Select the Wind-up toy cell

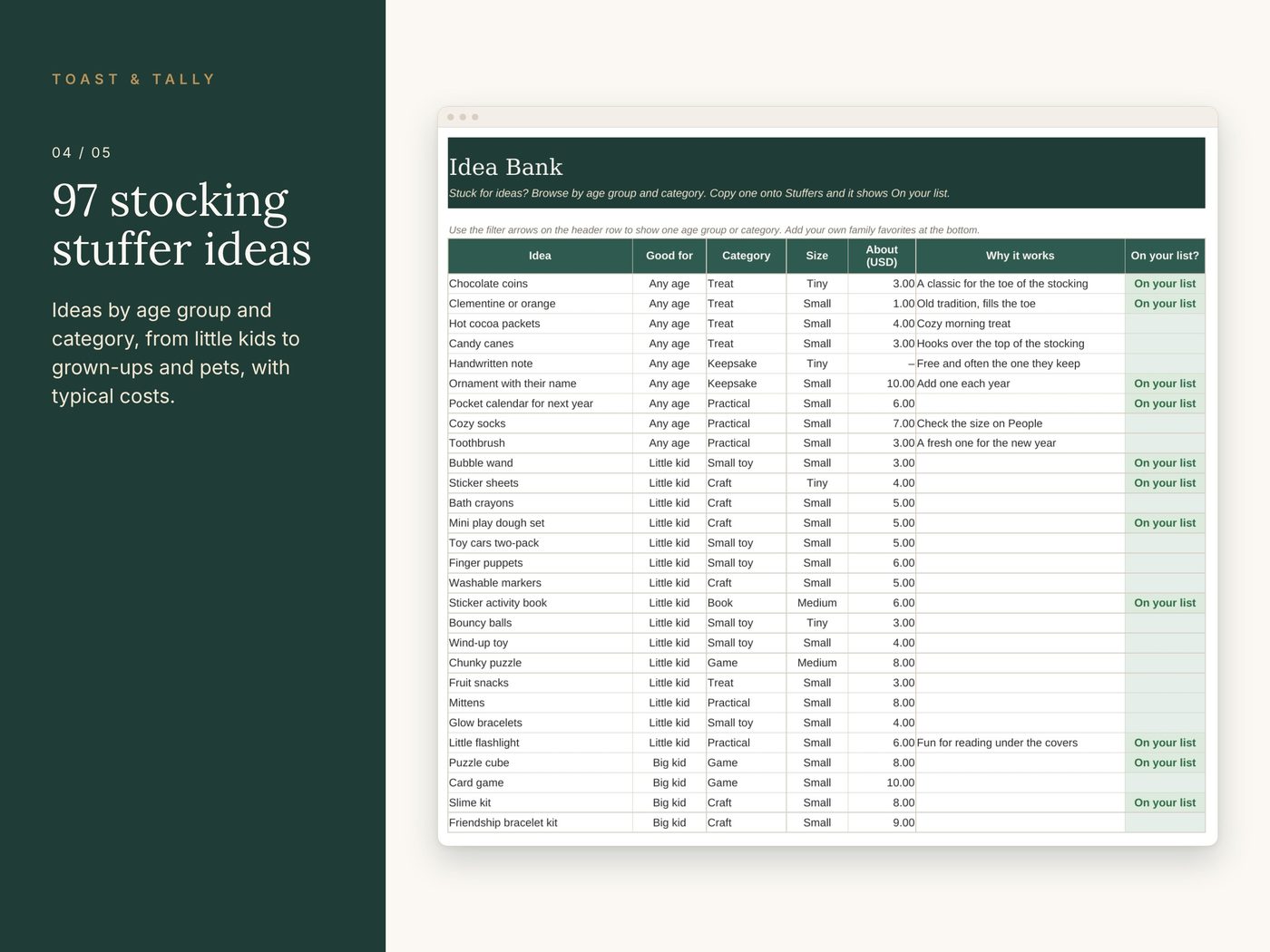[x=540, y=643]
